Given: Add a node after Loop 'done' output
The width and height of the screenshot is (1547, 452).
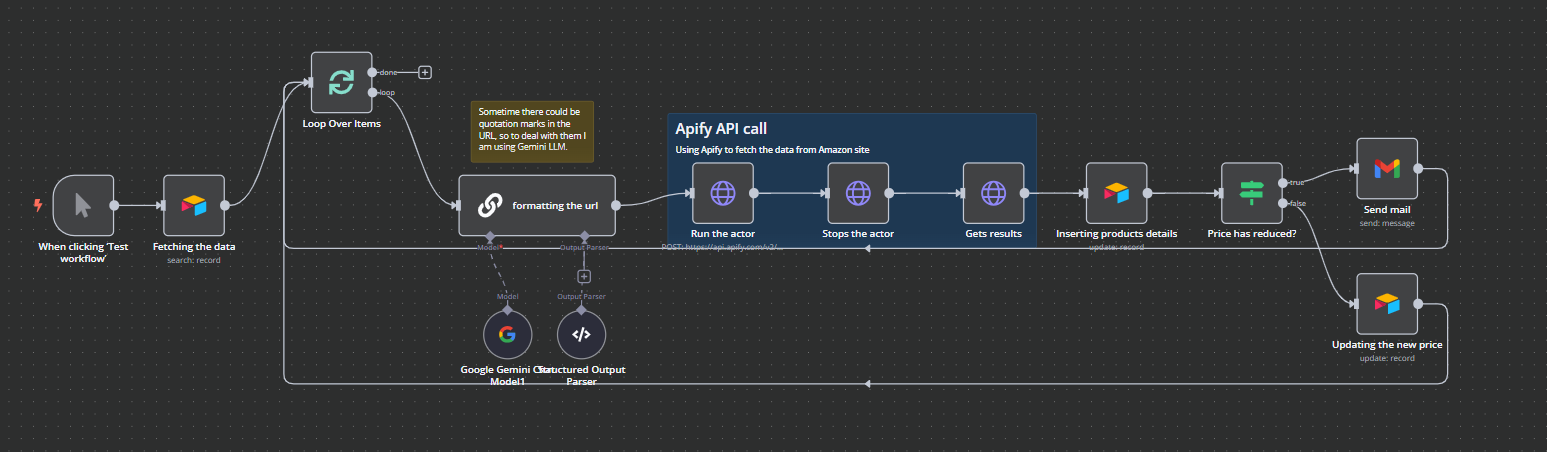Looking at the screenshot, I should [x=425, y=72].
